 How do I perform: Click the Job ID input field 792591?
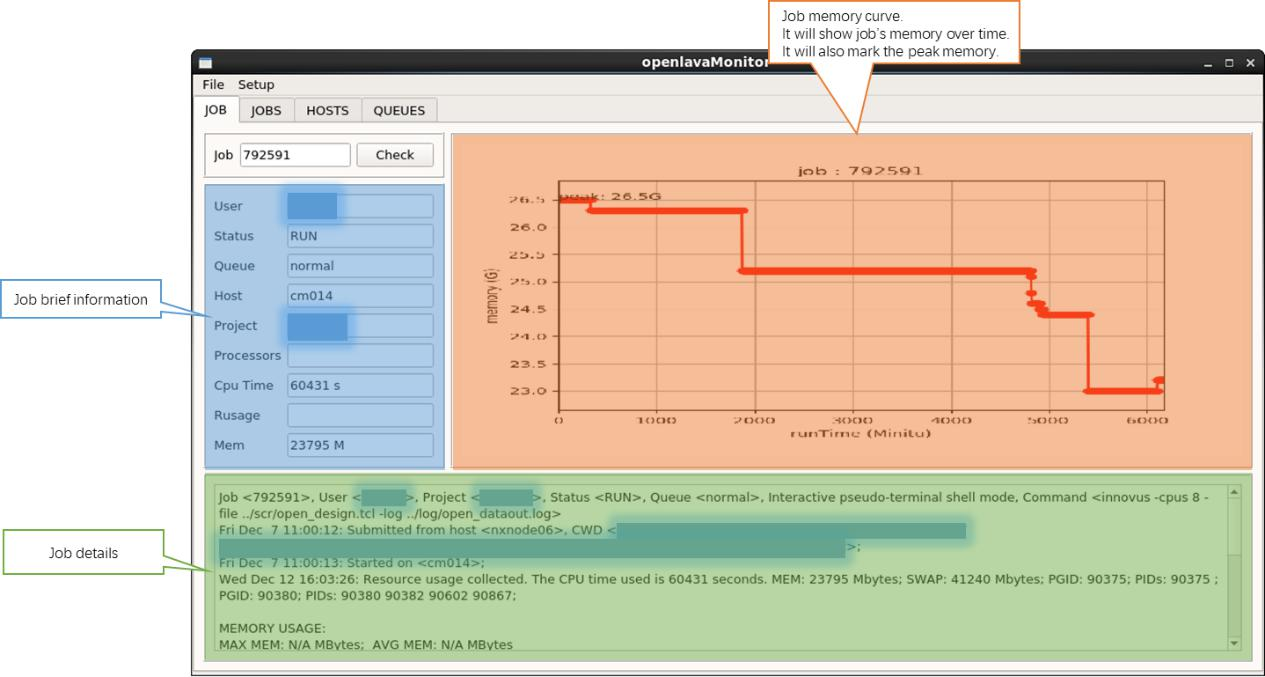pyautogui.click(x=295, y=155)
